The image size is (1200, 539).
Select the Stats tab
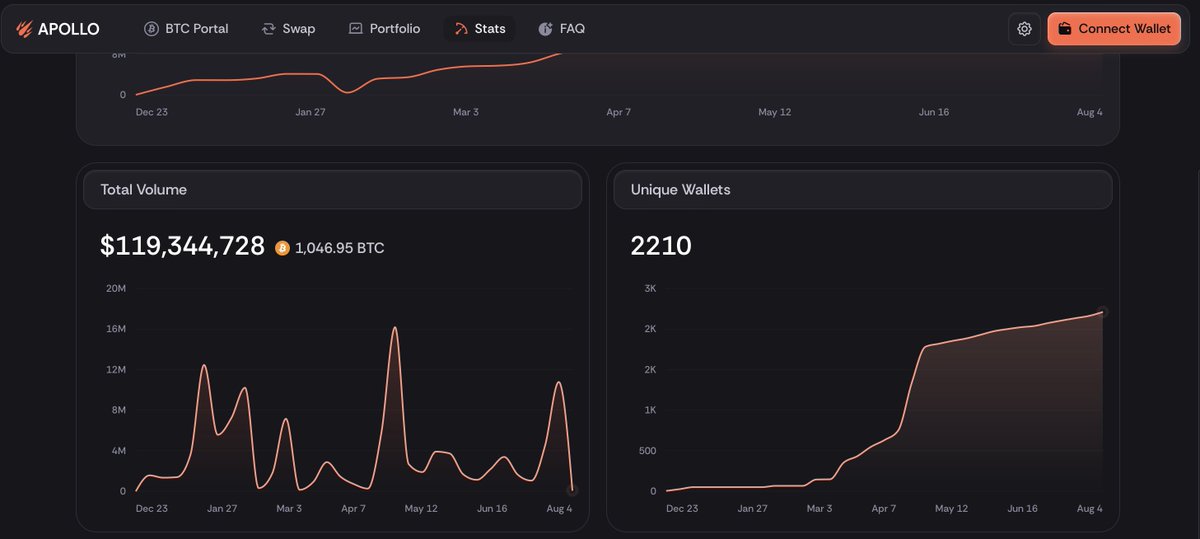(x=480, y=29)
